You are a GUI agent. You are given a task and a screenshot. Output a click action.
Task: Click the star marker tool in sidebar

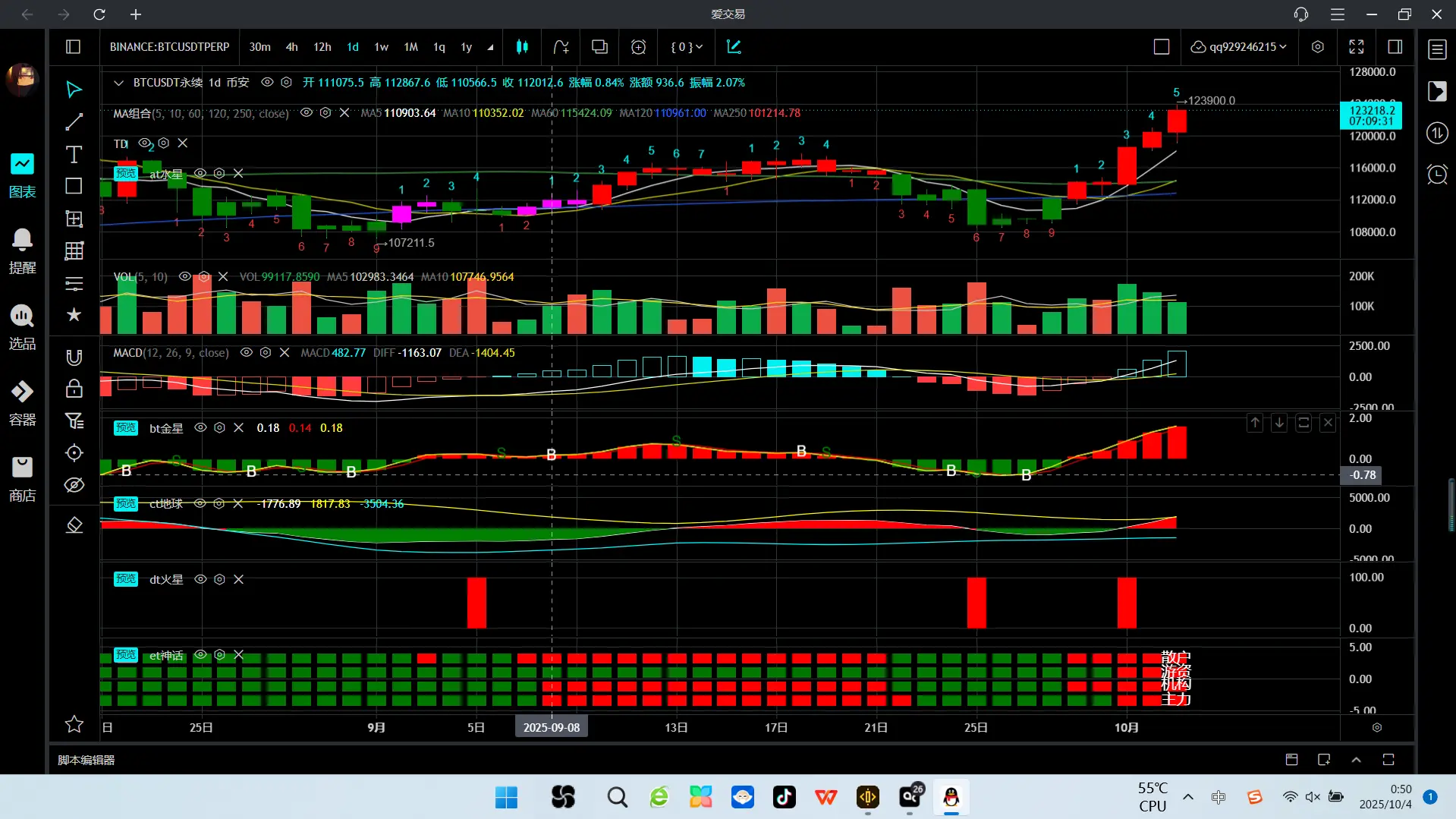click(x=74, y=314)
